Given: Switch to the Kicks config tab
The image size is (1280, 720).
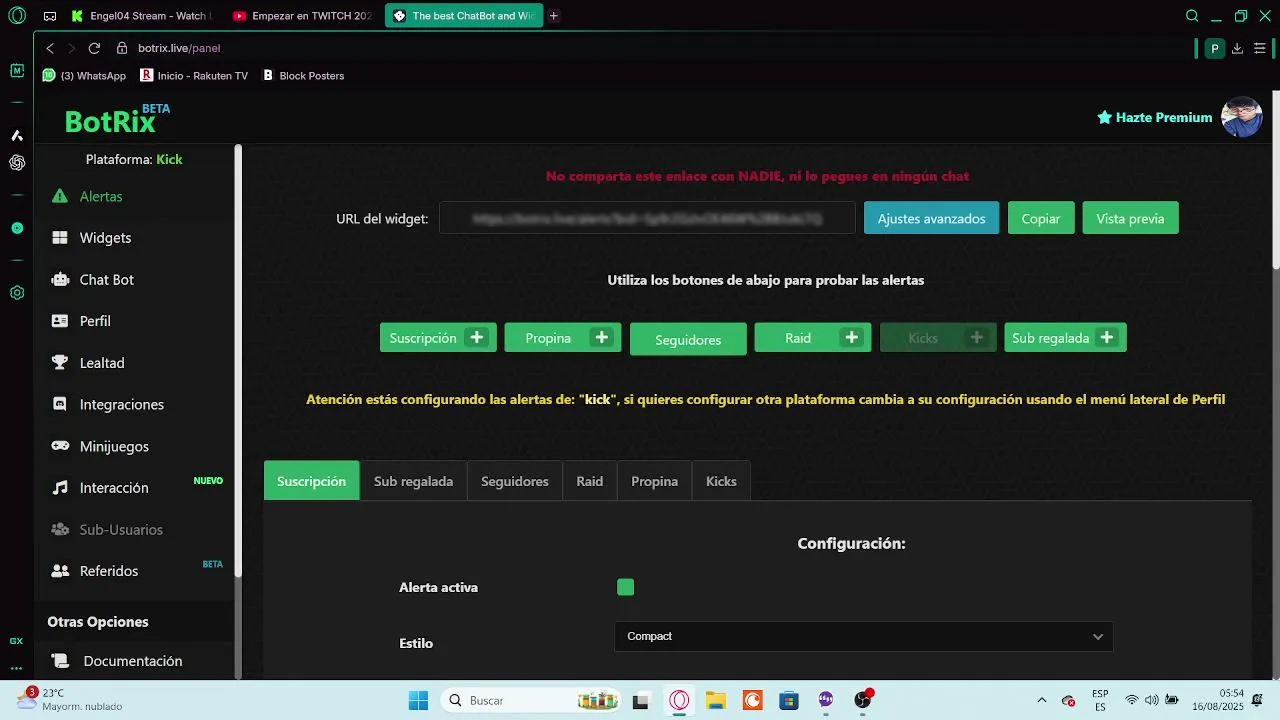Looking at the screenshot, I should click(721, 481).
